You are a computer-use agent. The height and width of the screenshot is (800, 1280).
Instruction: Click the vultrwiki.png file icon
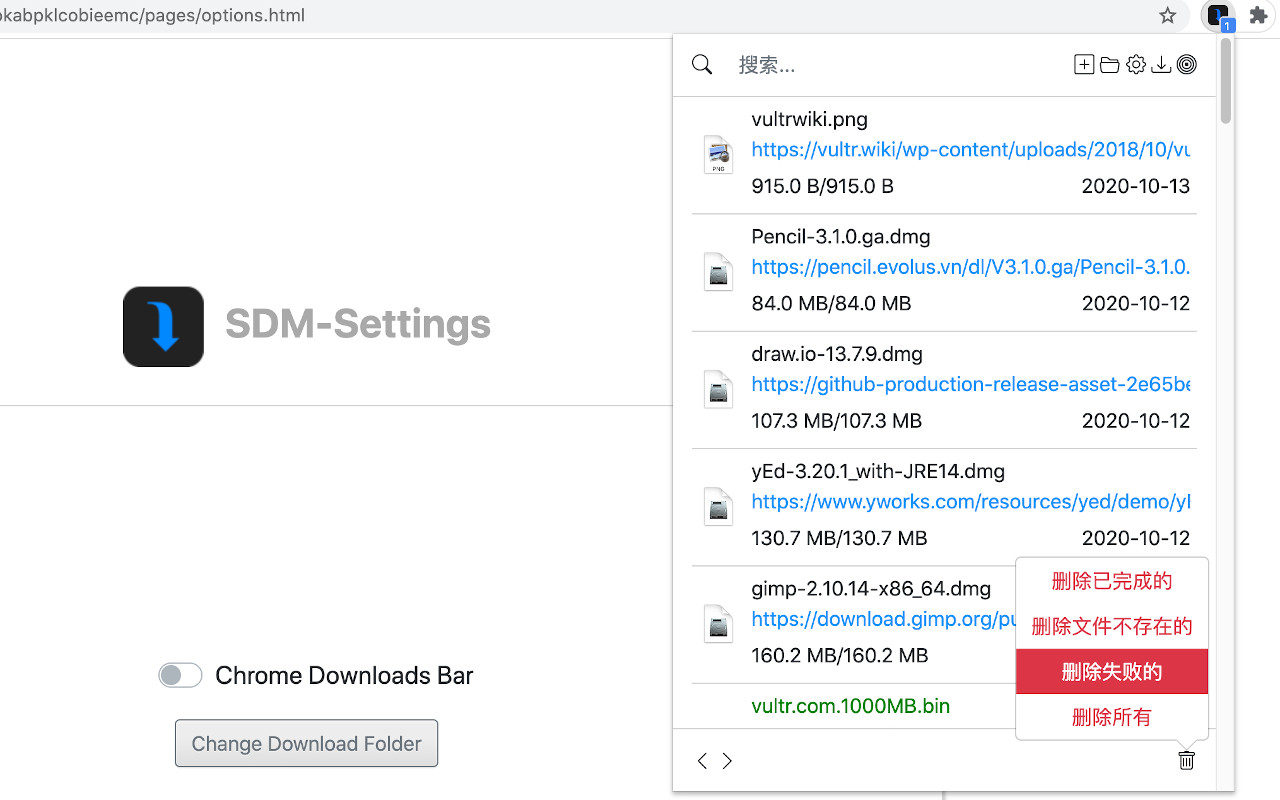(x=718, y=155)
